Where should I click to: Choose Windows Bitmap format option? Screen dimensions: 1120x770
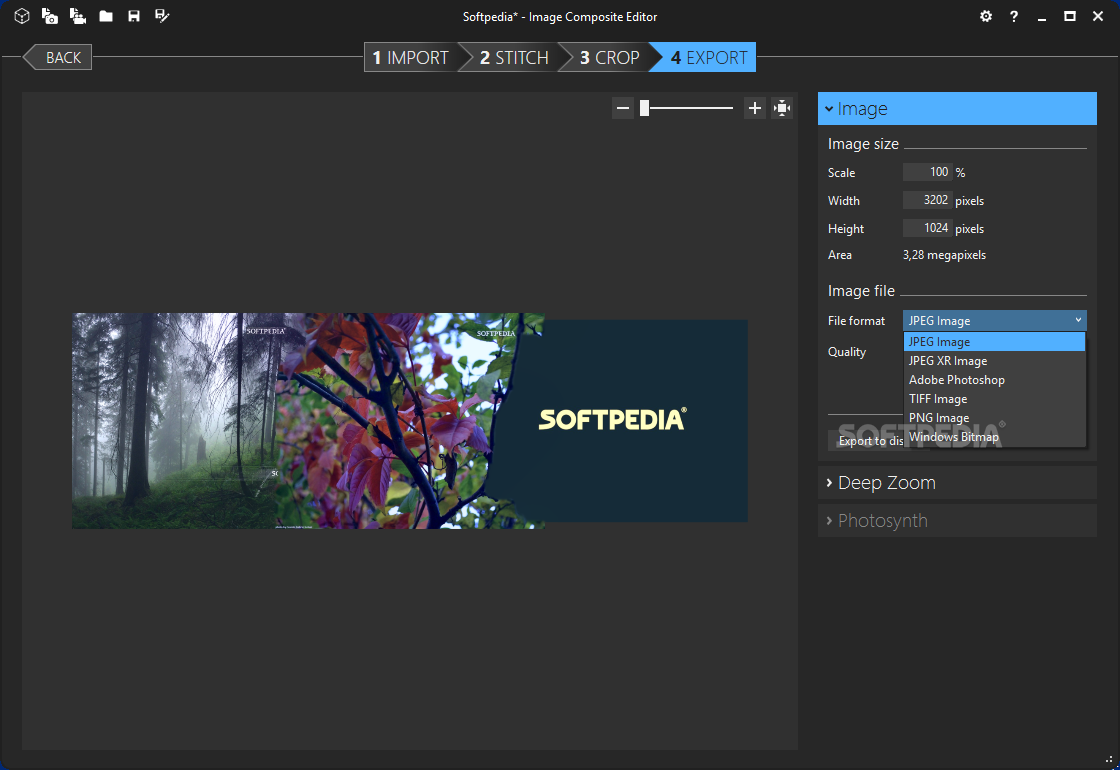(994, 436)
